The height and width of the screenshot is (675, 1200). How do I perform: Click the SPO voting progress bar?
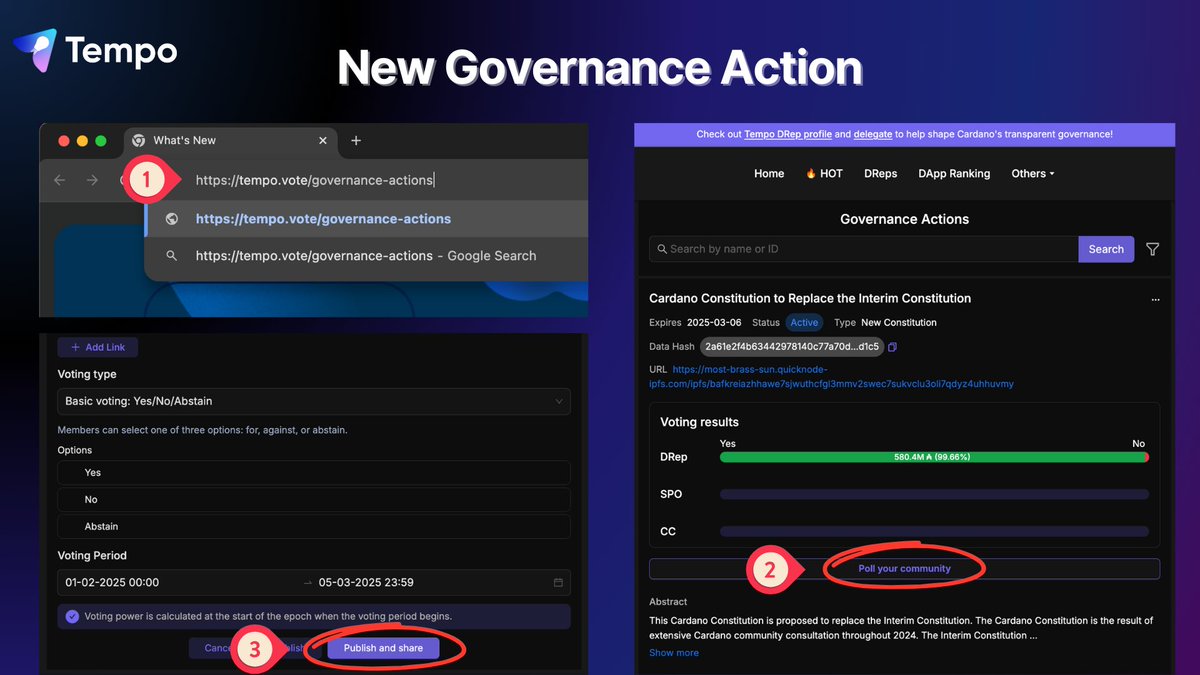934,494
